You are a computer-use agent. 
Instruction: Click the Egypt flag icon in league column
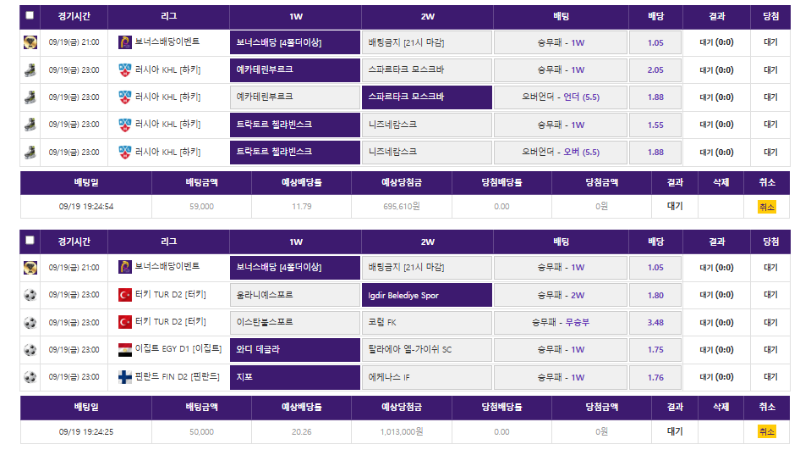coord(125,350)
